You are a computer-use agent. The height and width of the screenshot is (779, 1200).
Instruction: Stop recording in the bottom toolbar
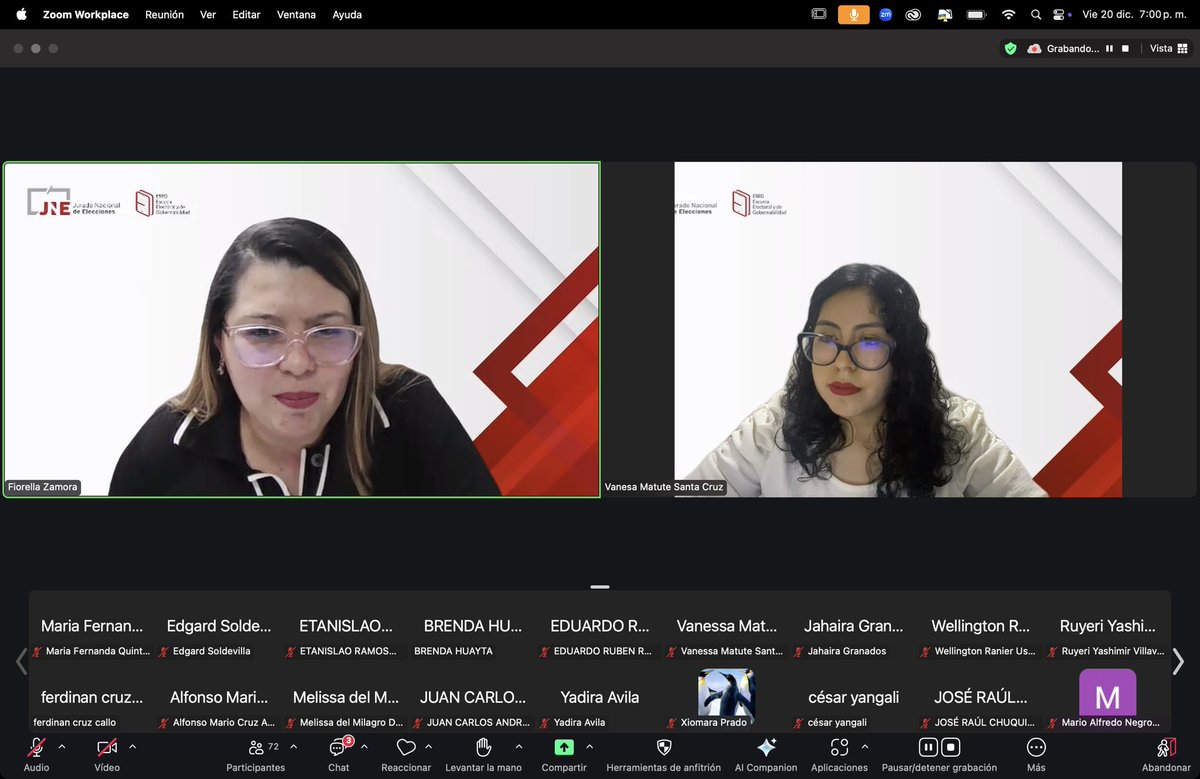[x=951, y=747]
